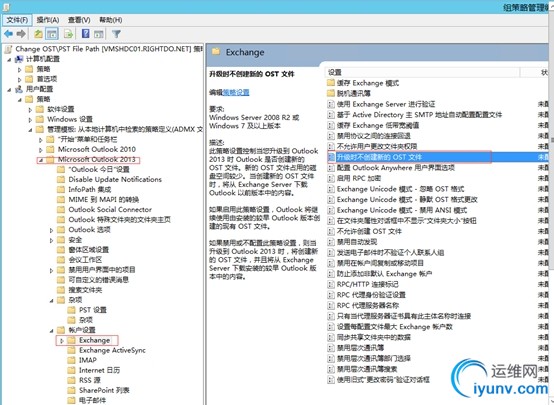Click the 策略设置 edit link

pyautogui.click(x=236, y=92)
